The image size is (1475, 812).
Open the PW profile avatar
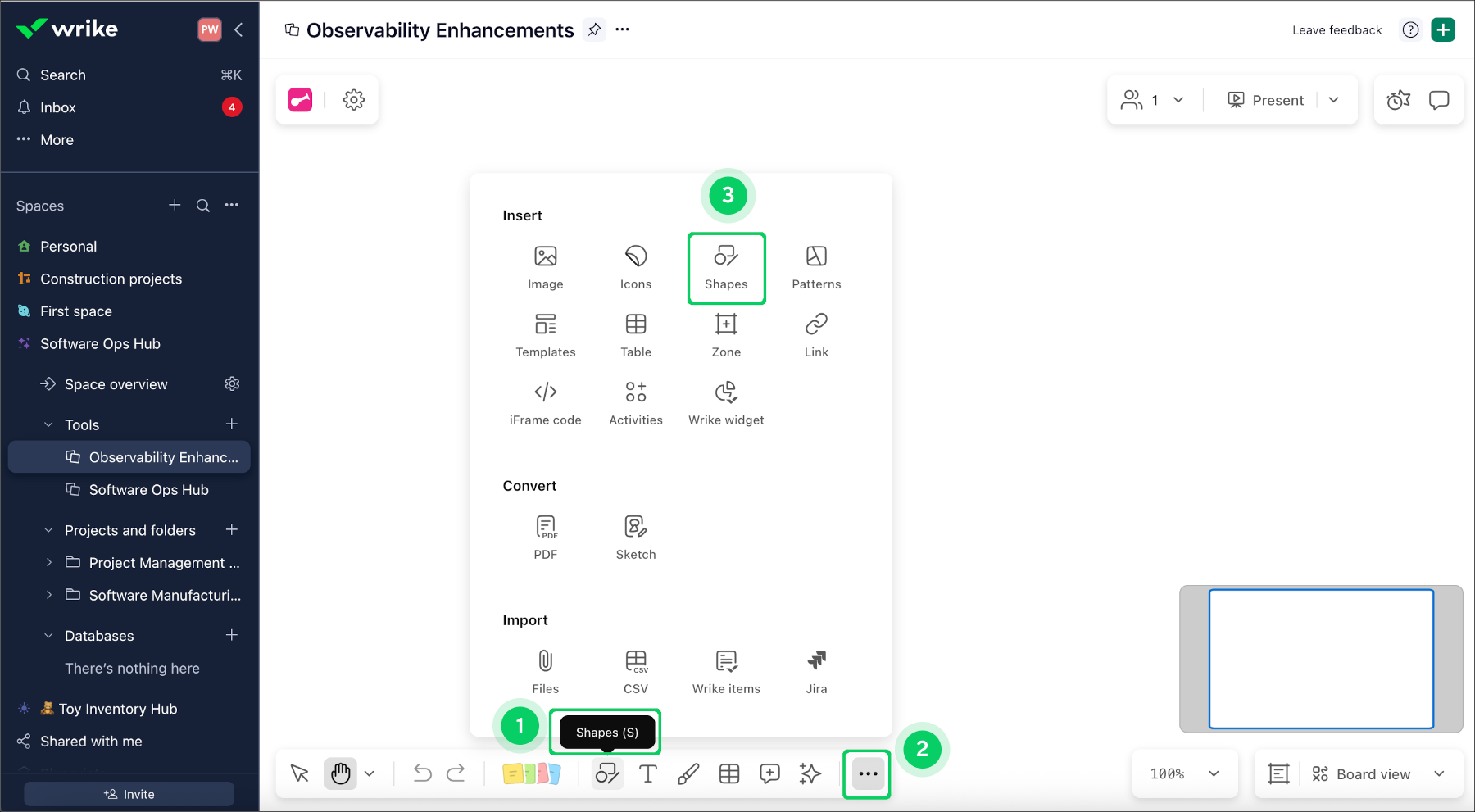click(x=210, y=30)
